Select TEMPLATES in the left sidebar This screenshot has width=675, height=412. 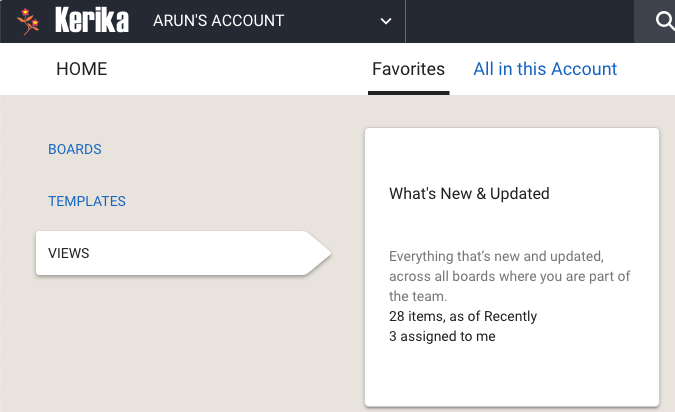point(87,201)
